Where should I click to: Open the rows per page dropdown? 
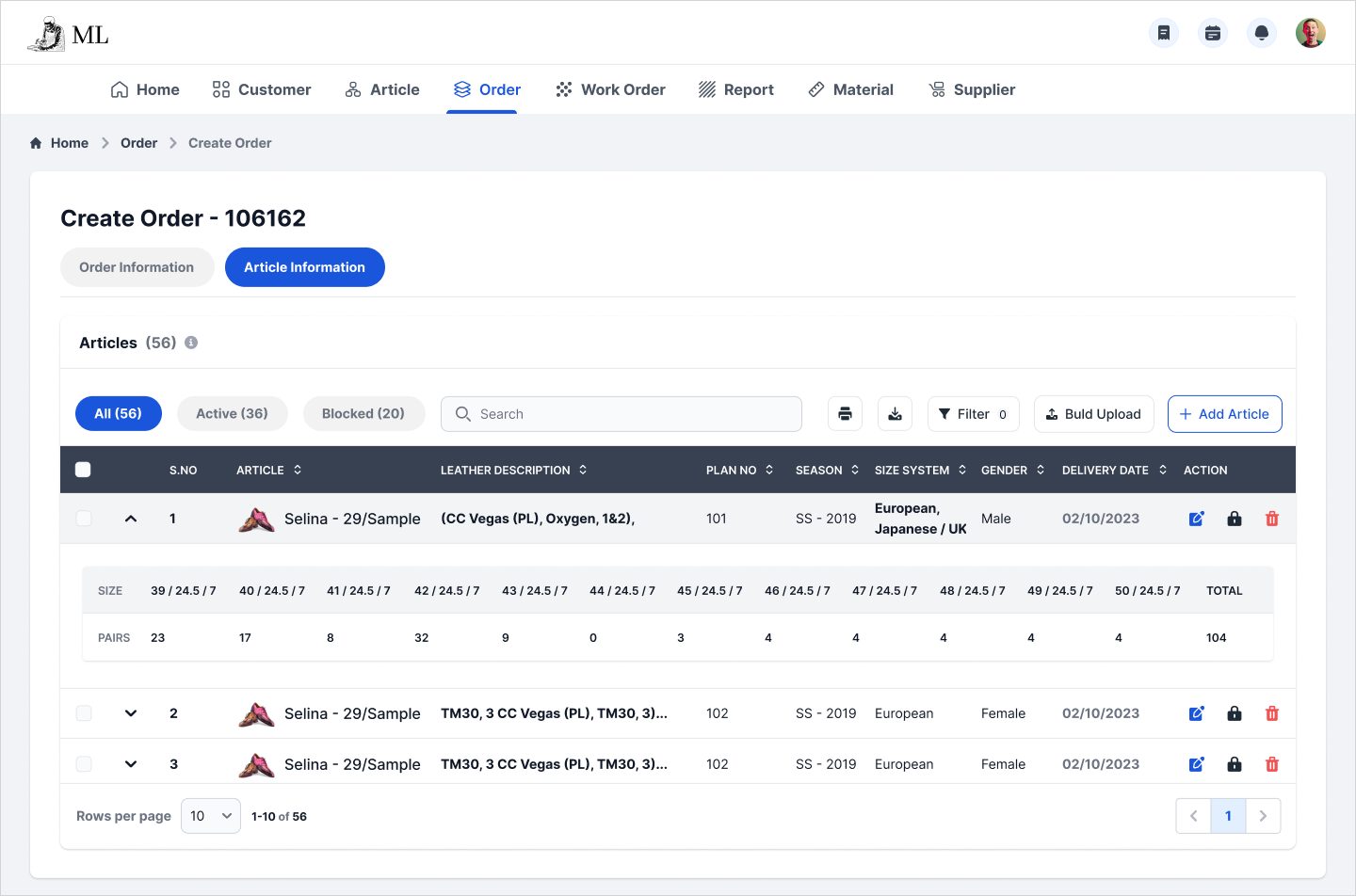(x=211, y=816)
